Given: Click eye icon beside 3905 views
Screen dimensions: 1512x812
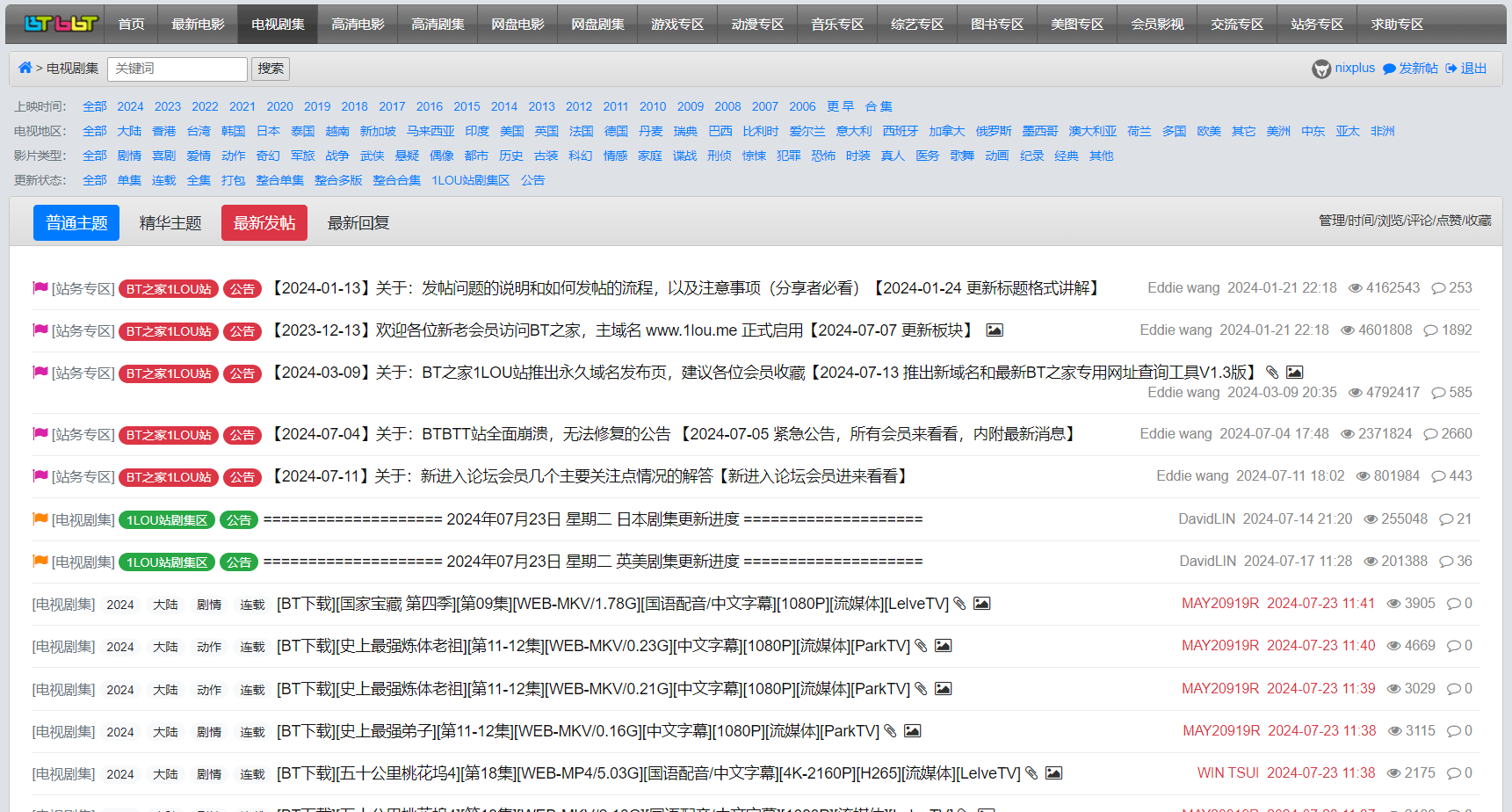Looking at the screenshot, I should coord(1393,604).
